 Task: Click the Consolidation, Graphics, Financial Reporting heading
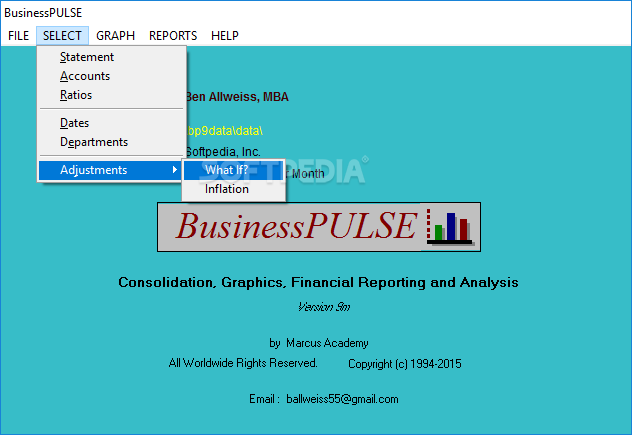click(x=318, y=283)
